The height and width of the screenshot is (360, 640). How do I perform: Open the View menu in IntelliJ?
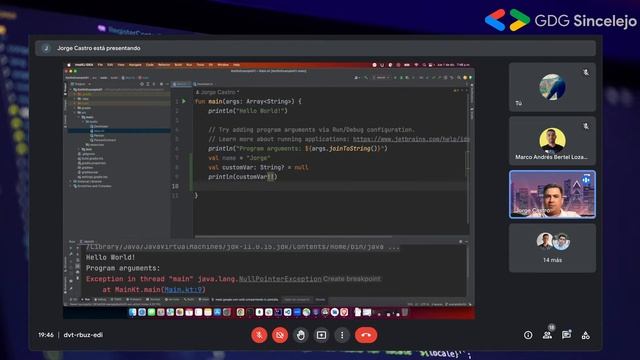pos(121,64)
